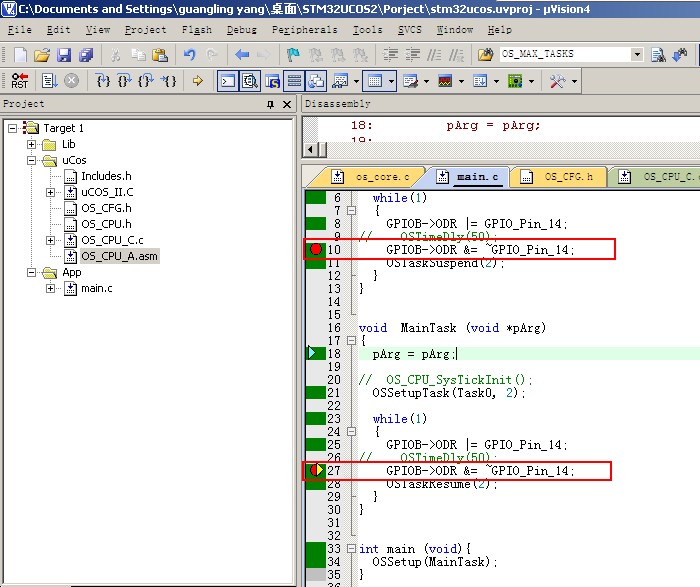Collapse the uCos group in project tree
The image size is (700, 587).
coord(32,160)
